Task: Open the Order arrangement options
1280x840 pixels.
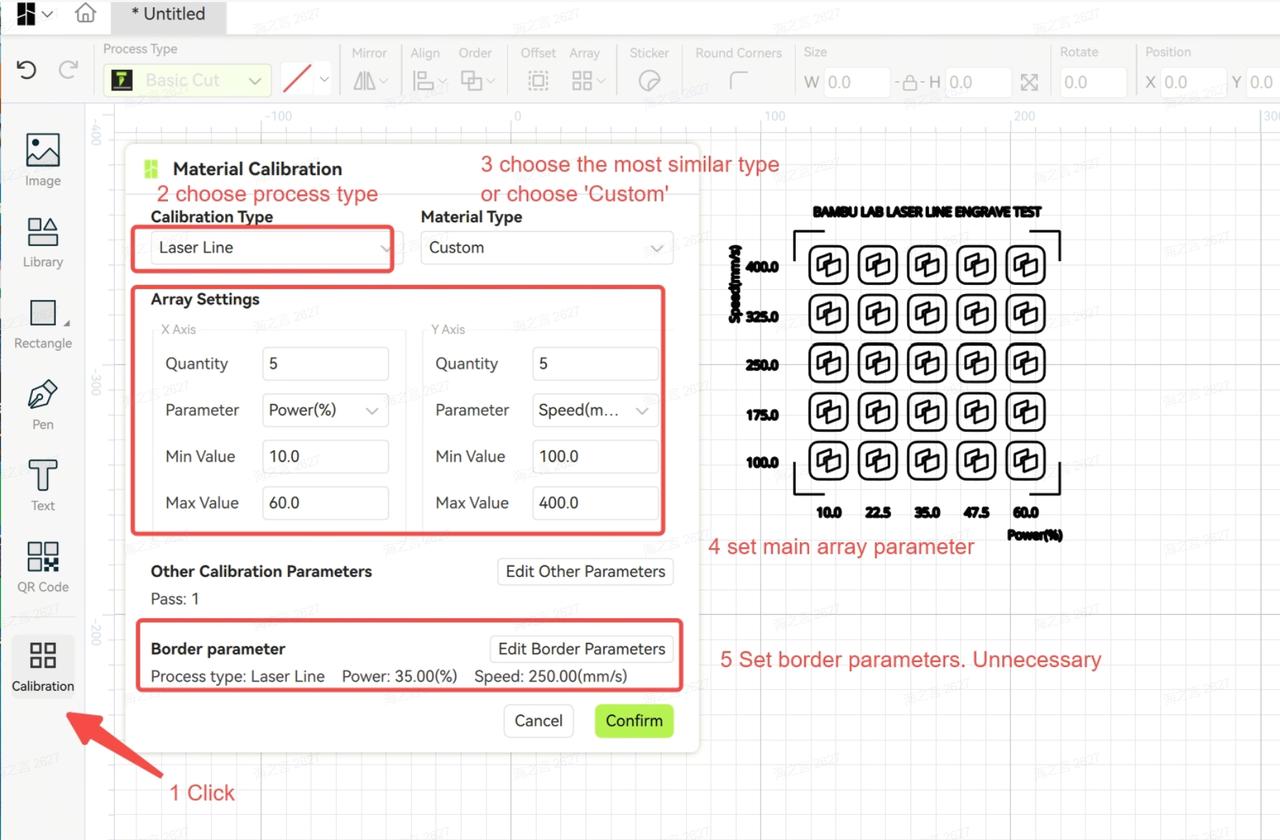Action: point(475,81)
